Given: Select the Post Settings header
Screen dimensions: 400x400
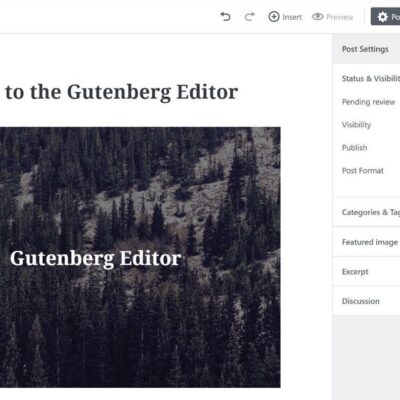Looking at the screenshot, I should pyautogui.click(x=366, y=49).
